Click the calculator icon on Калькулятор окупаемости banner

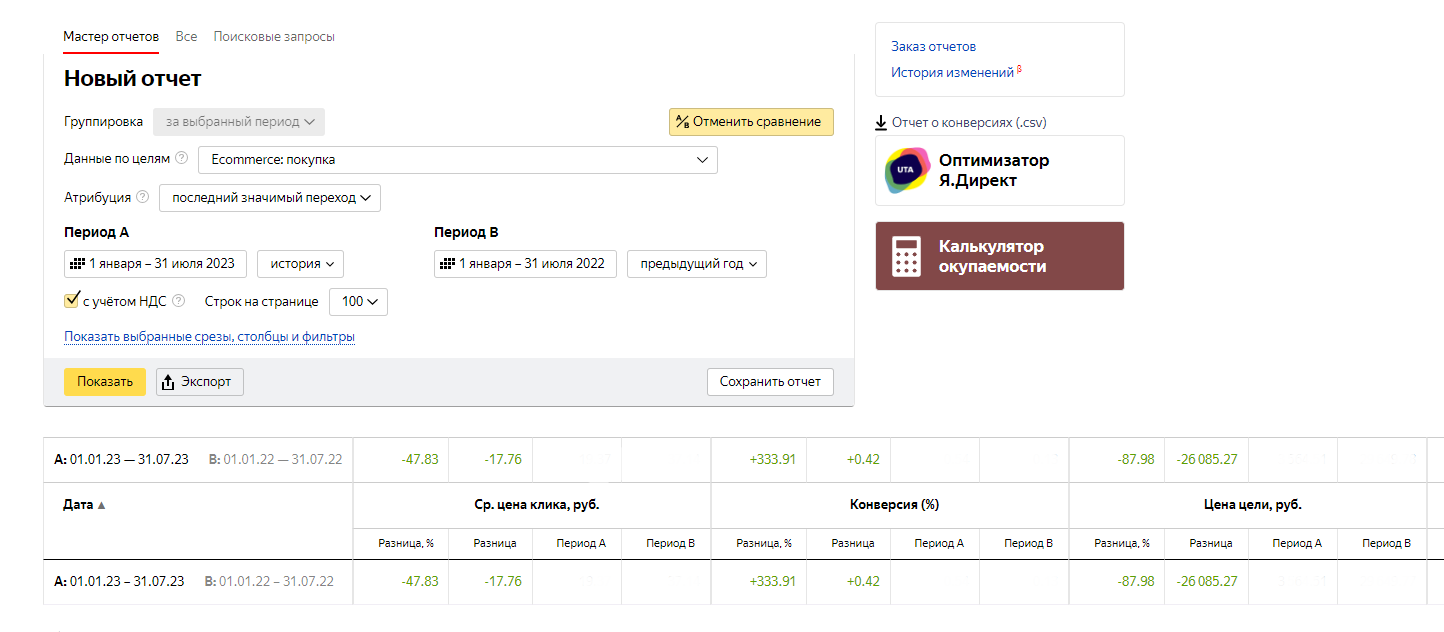[x=906, y=256]
